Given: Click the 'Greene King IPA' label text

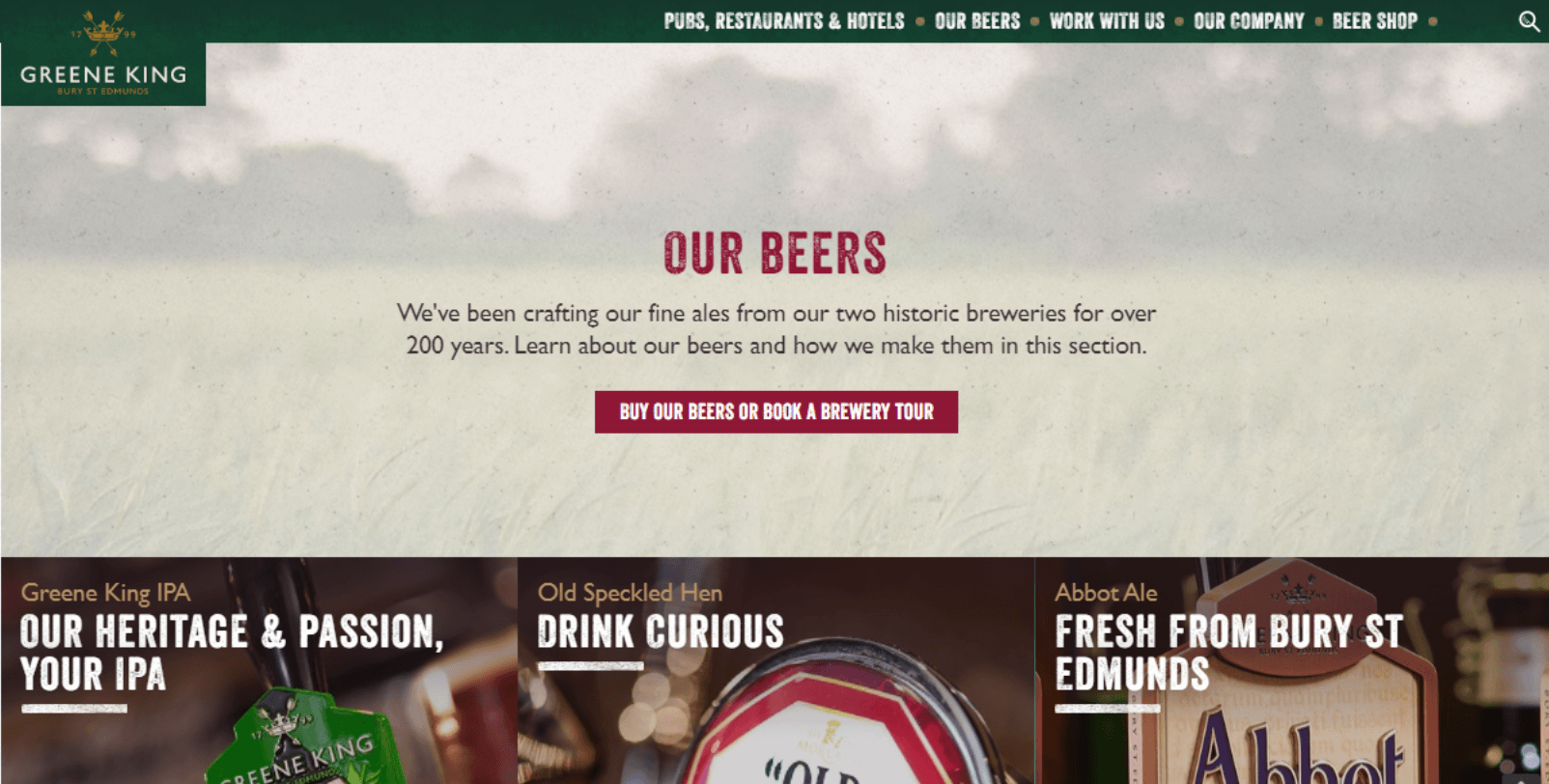Looking at the screenshot, I should coord(105,592).
